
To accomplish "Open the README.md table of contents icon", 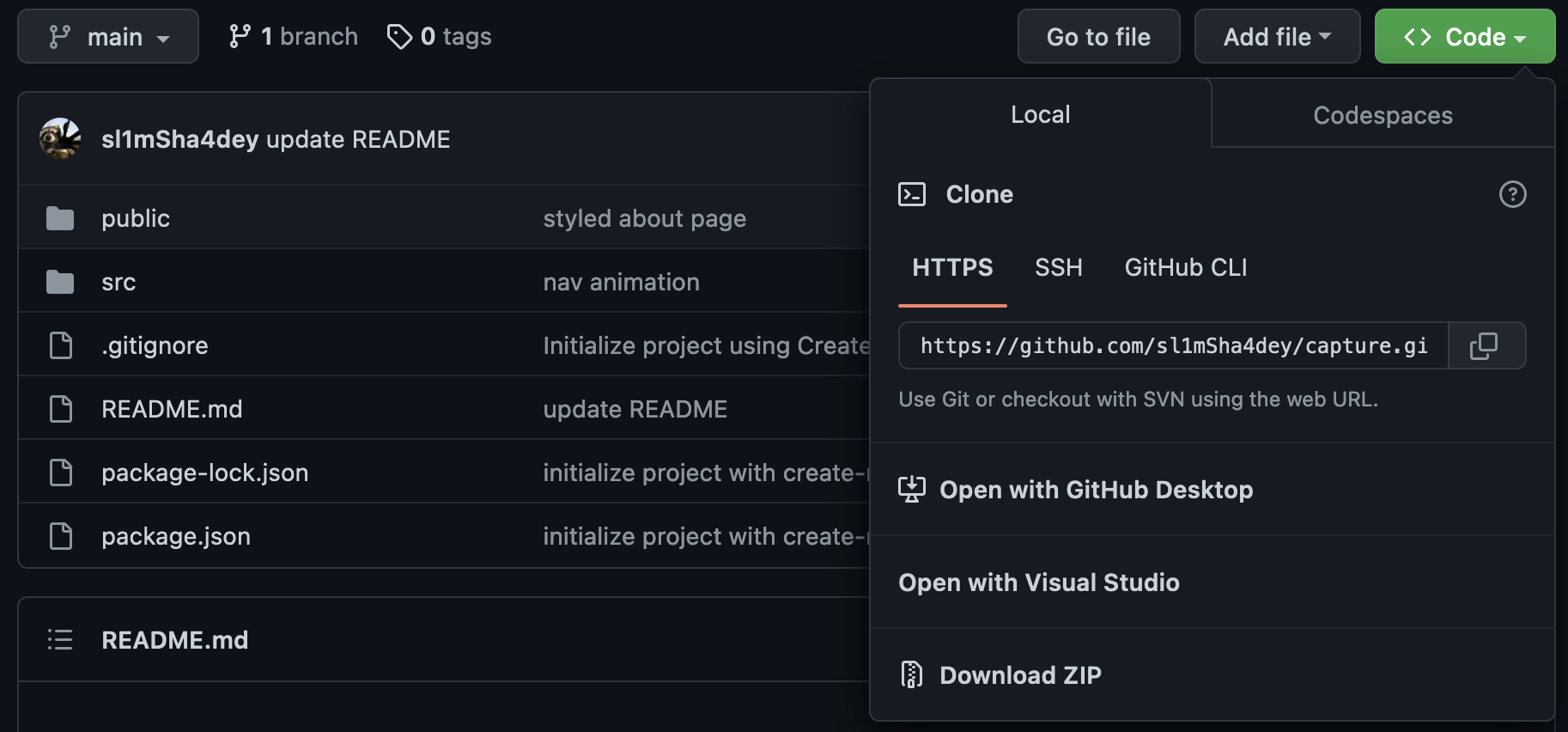I will [60, 639].
